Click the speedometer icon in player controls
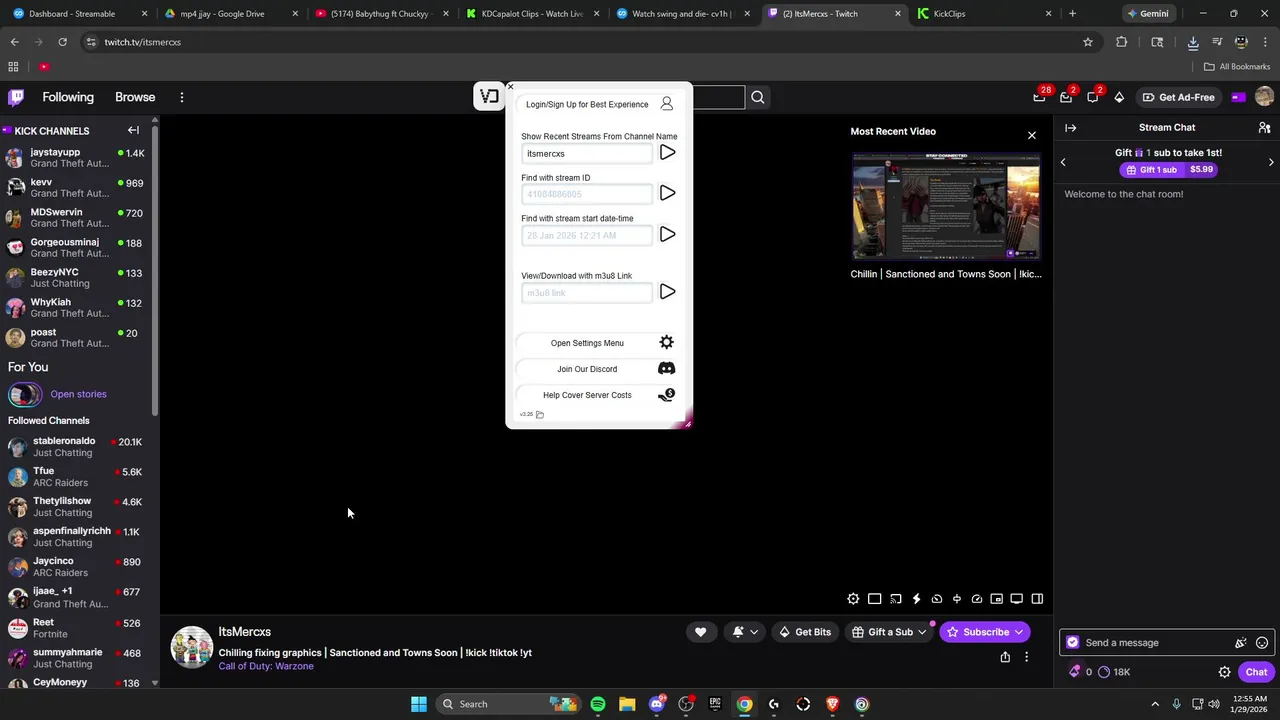 pos(977,599)
